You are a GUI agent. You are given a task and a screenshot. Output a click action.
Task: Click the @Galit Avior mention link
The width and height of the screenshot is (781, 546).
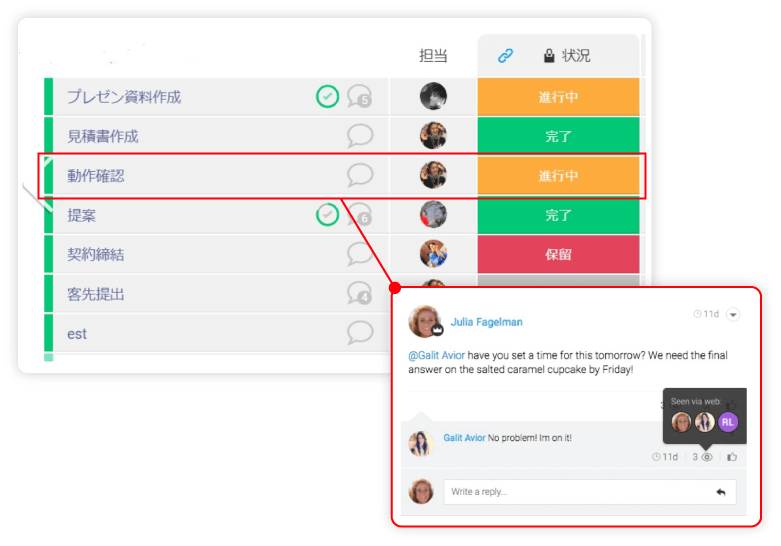click(436, 355)
